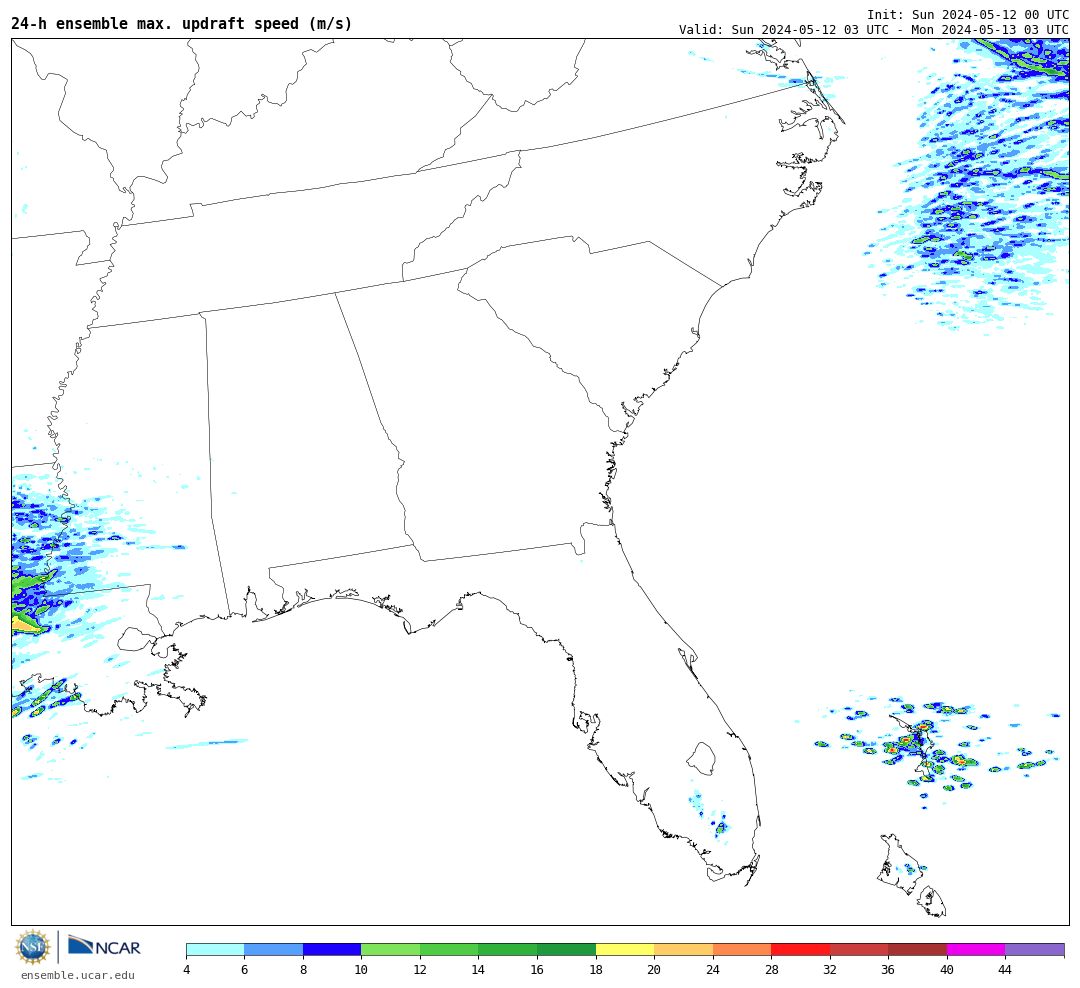Click the colorbar label '28'

tap(771, 969)
